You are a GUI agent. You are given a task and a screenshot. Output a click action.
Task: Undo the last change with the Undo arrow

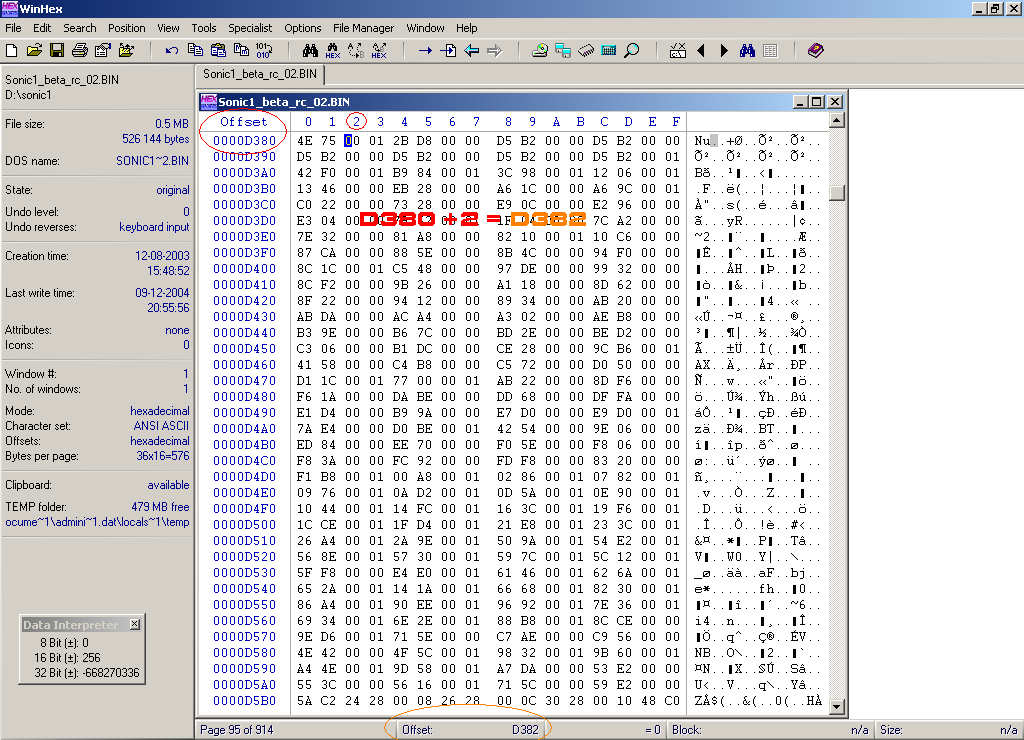[172, 50]
